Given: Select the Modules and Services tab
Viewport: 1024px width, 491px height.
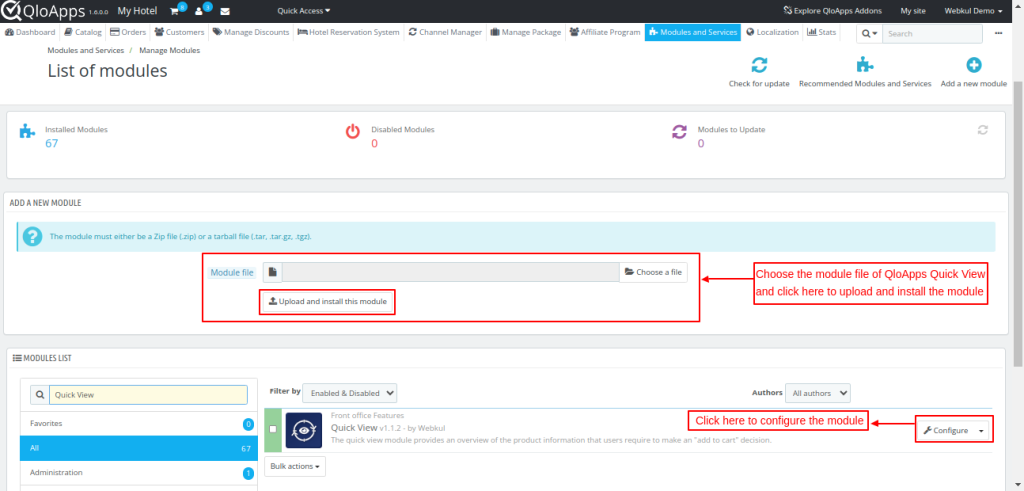Looking at the screenshot, I should [692, 32].
